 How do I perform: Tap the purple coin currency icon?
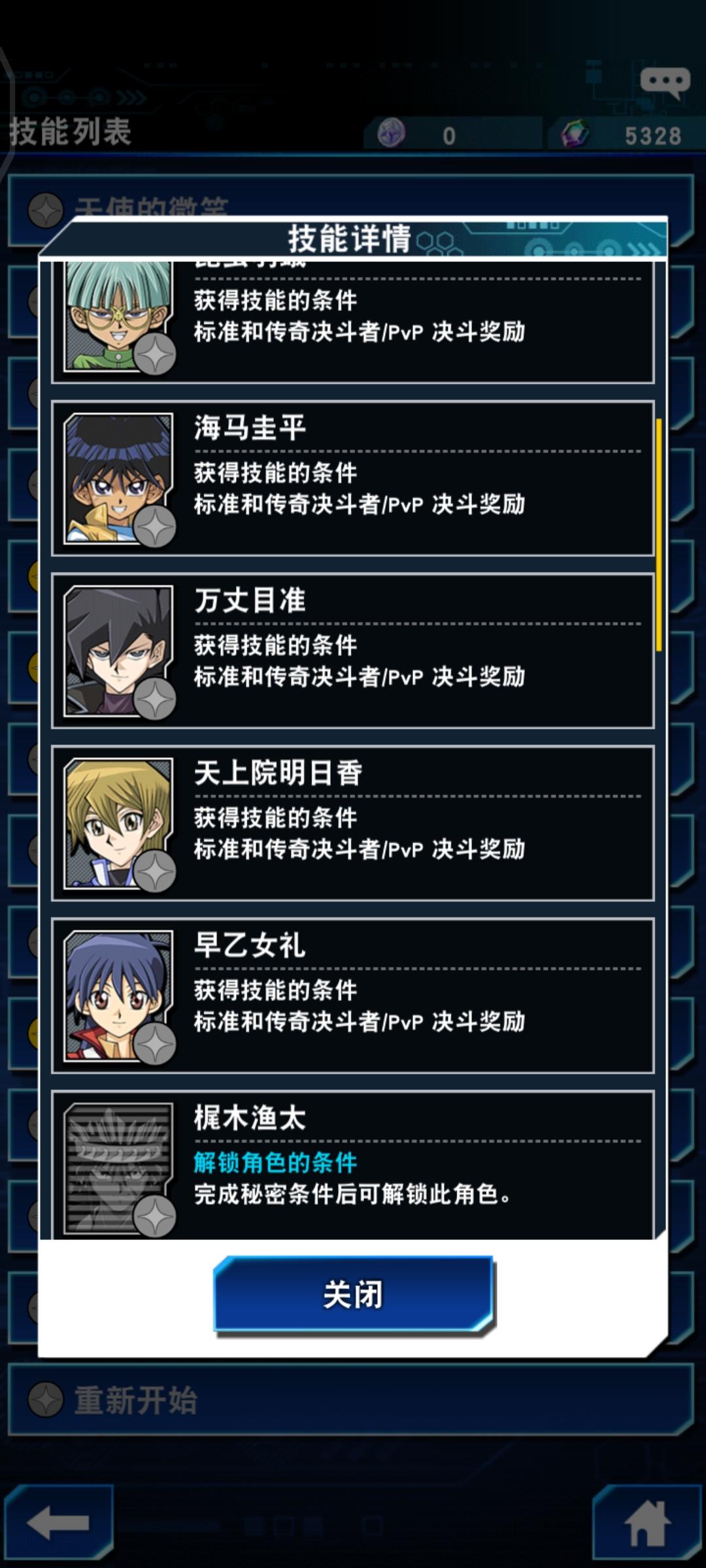coord(392,134)
